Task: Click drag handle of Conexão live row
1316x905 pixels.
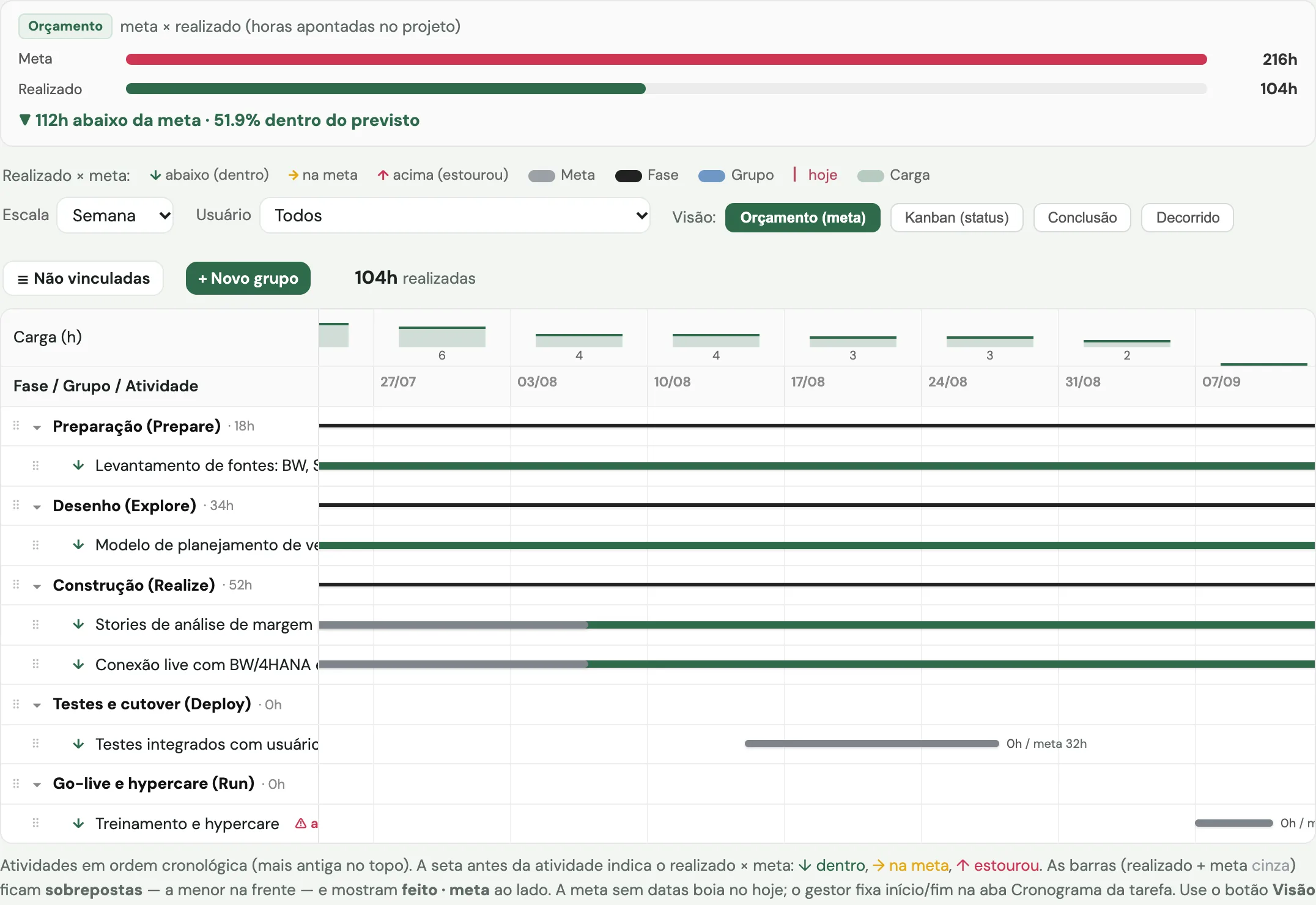Action: coord(35,664)
